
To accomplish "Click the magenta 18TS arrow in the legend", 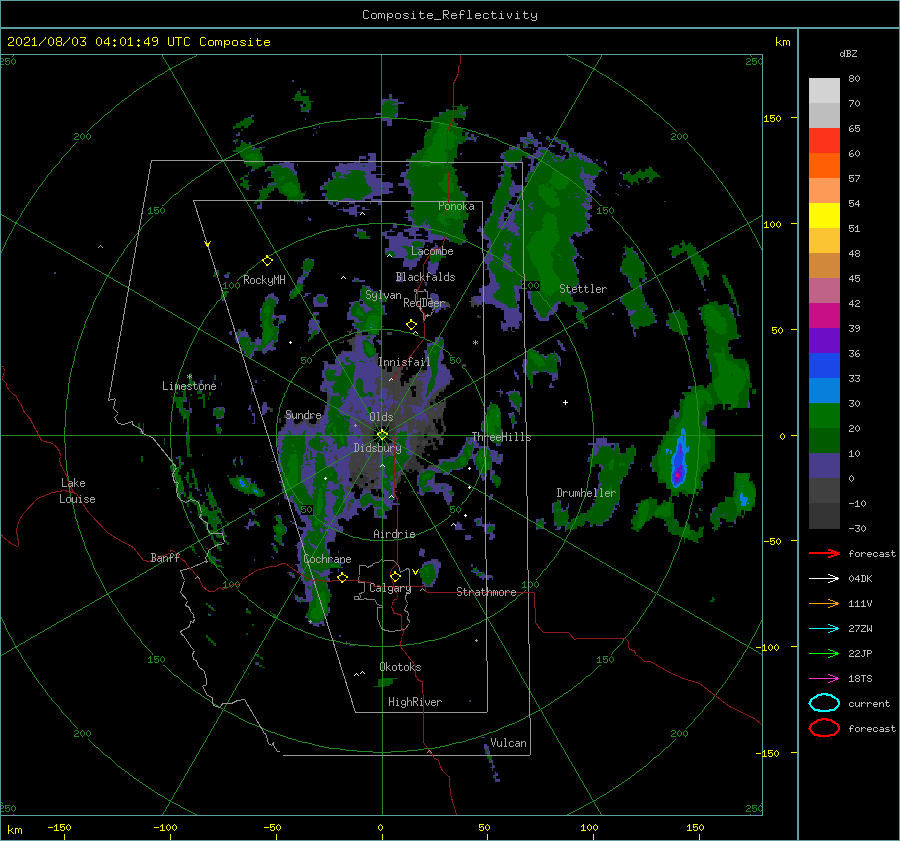I will (x=824, y=679).
